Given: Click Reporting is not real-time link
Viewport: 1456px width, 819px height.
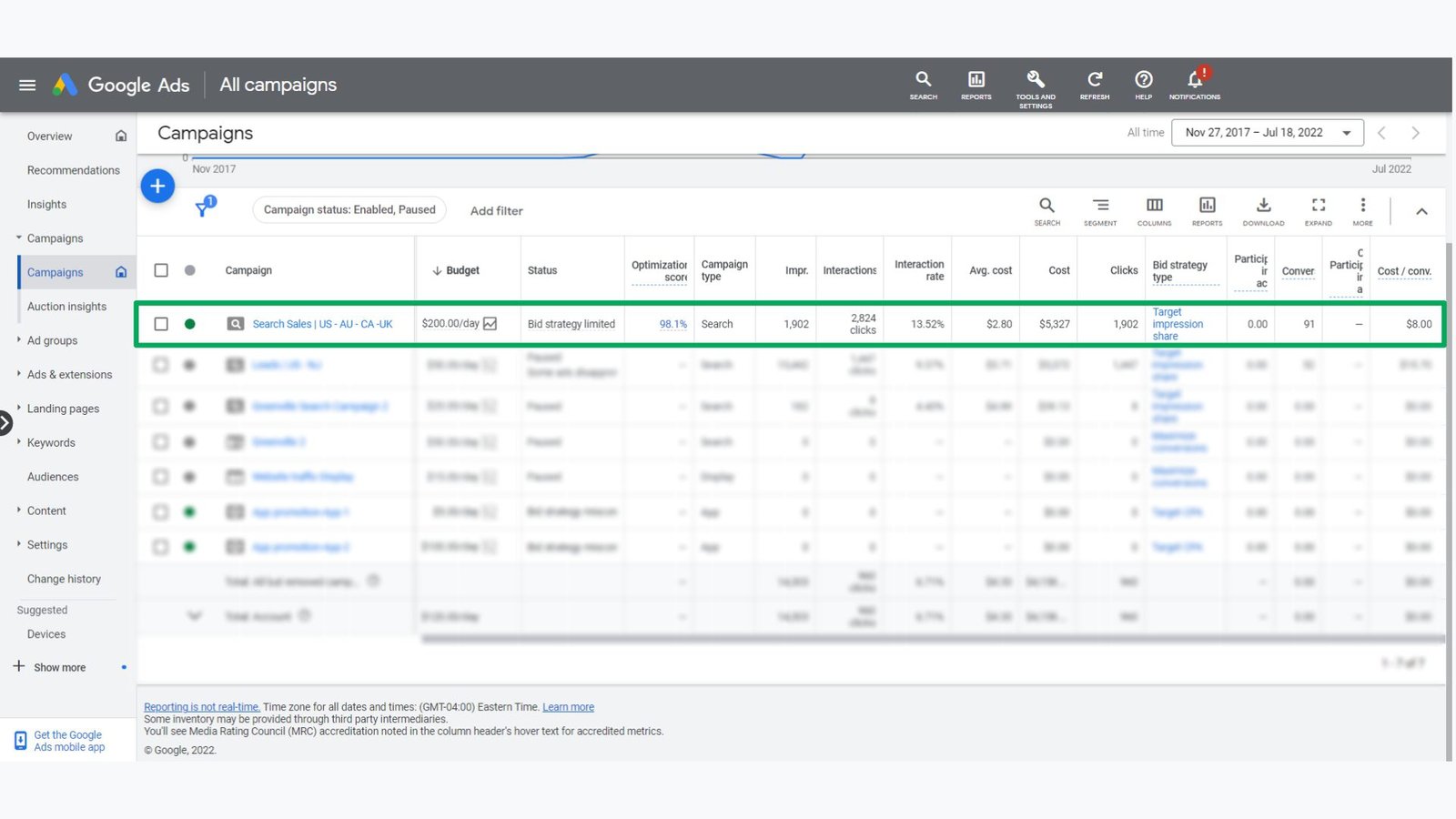Looking at the screenshot, I should point(202,707).
